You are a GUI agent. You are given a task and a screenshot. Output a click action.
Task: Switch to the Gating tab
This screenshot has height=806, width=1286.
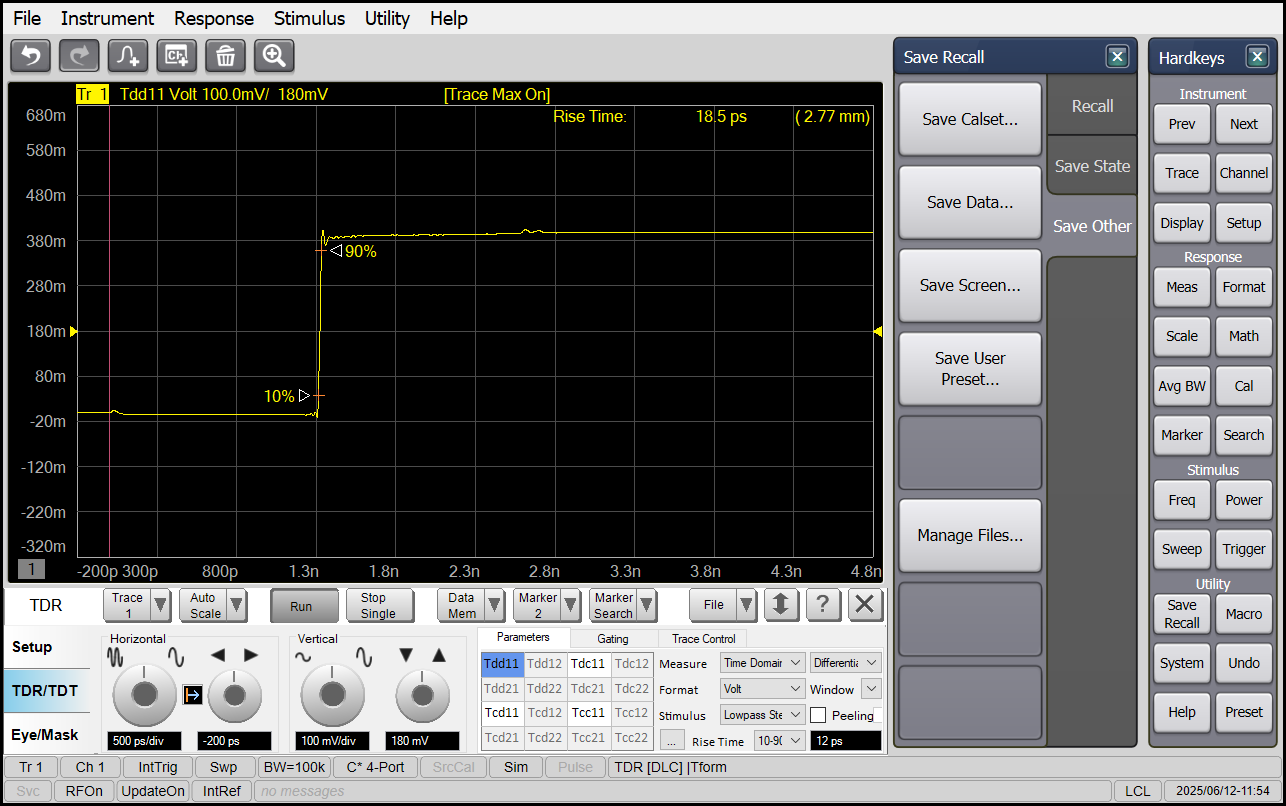point(613,638)
